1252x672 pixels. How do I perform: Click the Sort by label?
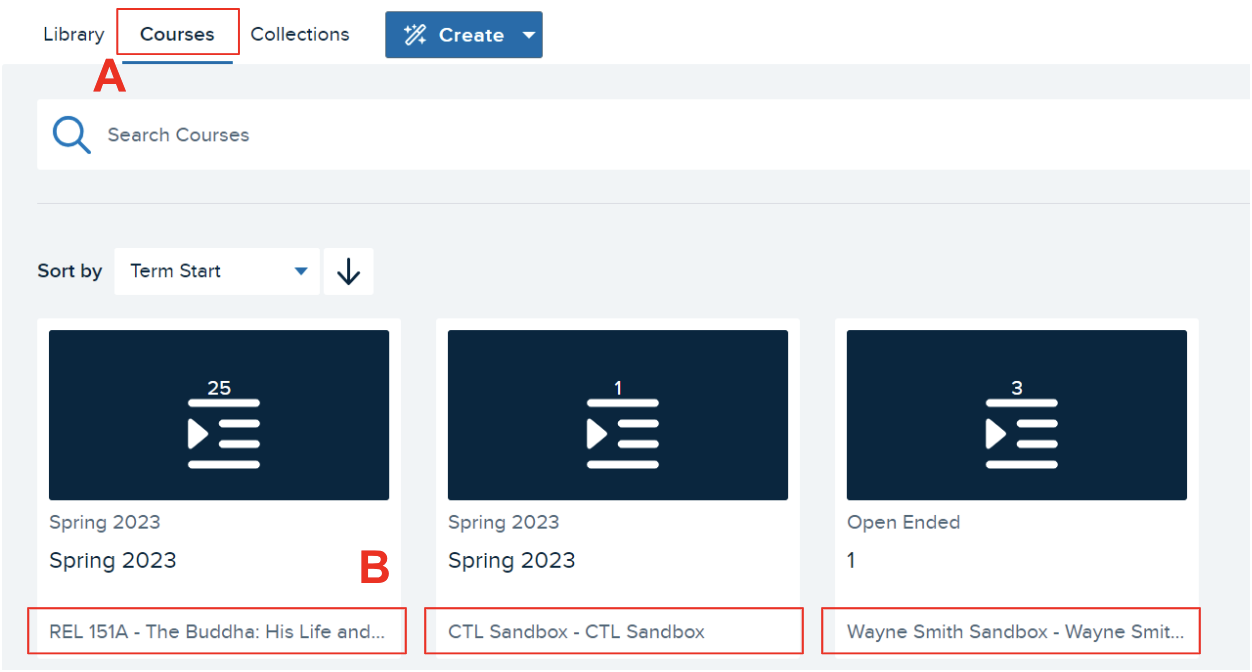[x=70, y=271]
